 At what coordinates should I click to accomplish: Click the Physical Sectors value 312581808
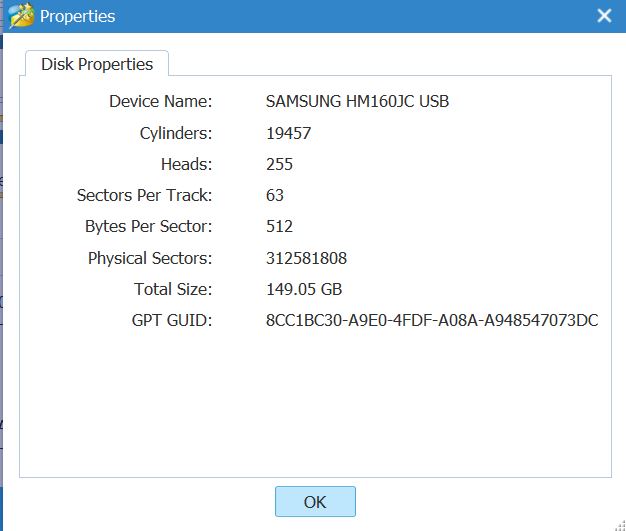click(306, 258)
